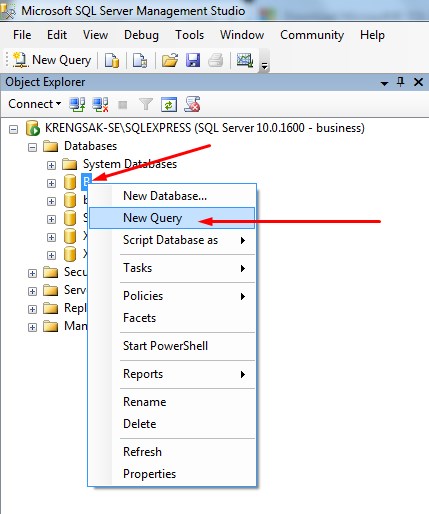
Task: Toggle the Object Explorer auto-hide pin
Action: pyautogui.click(x=401, y=82)
